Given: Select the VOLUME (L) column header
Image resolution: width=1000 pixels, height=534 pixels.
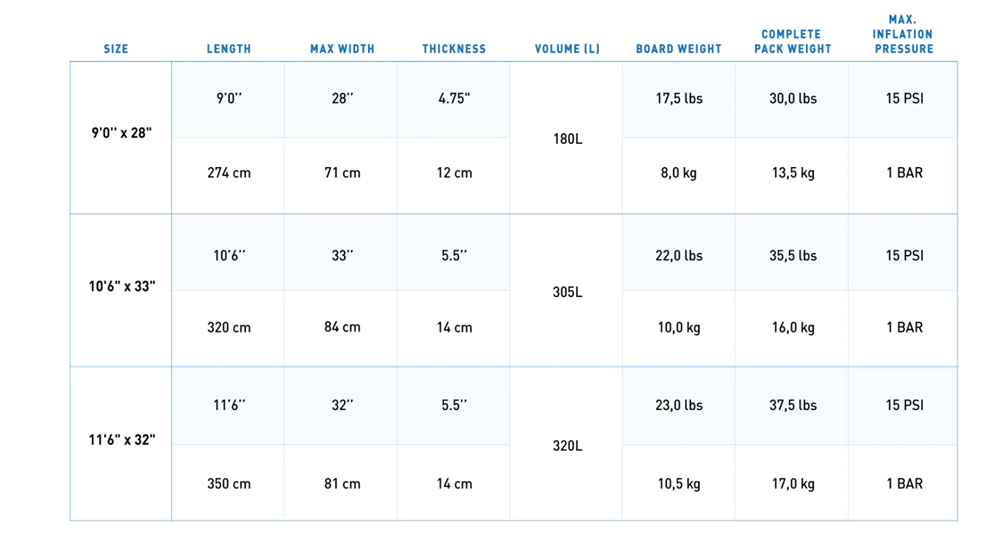Looking at the screenshot, I should click(x=567, y=49).
